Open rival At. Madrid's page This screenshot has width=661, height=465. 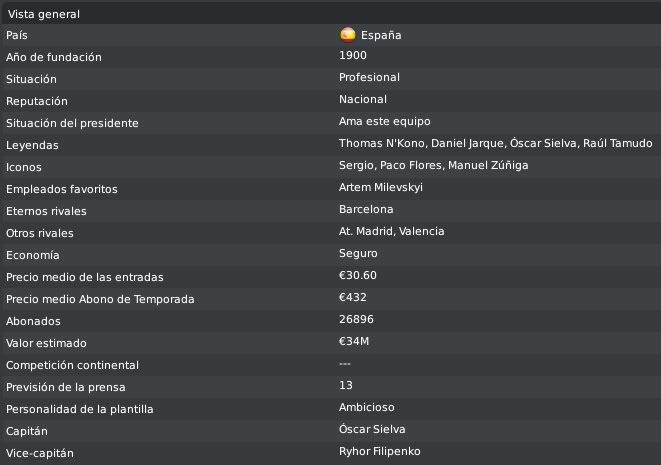point(366,231)
